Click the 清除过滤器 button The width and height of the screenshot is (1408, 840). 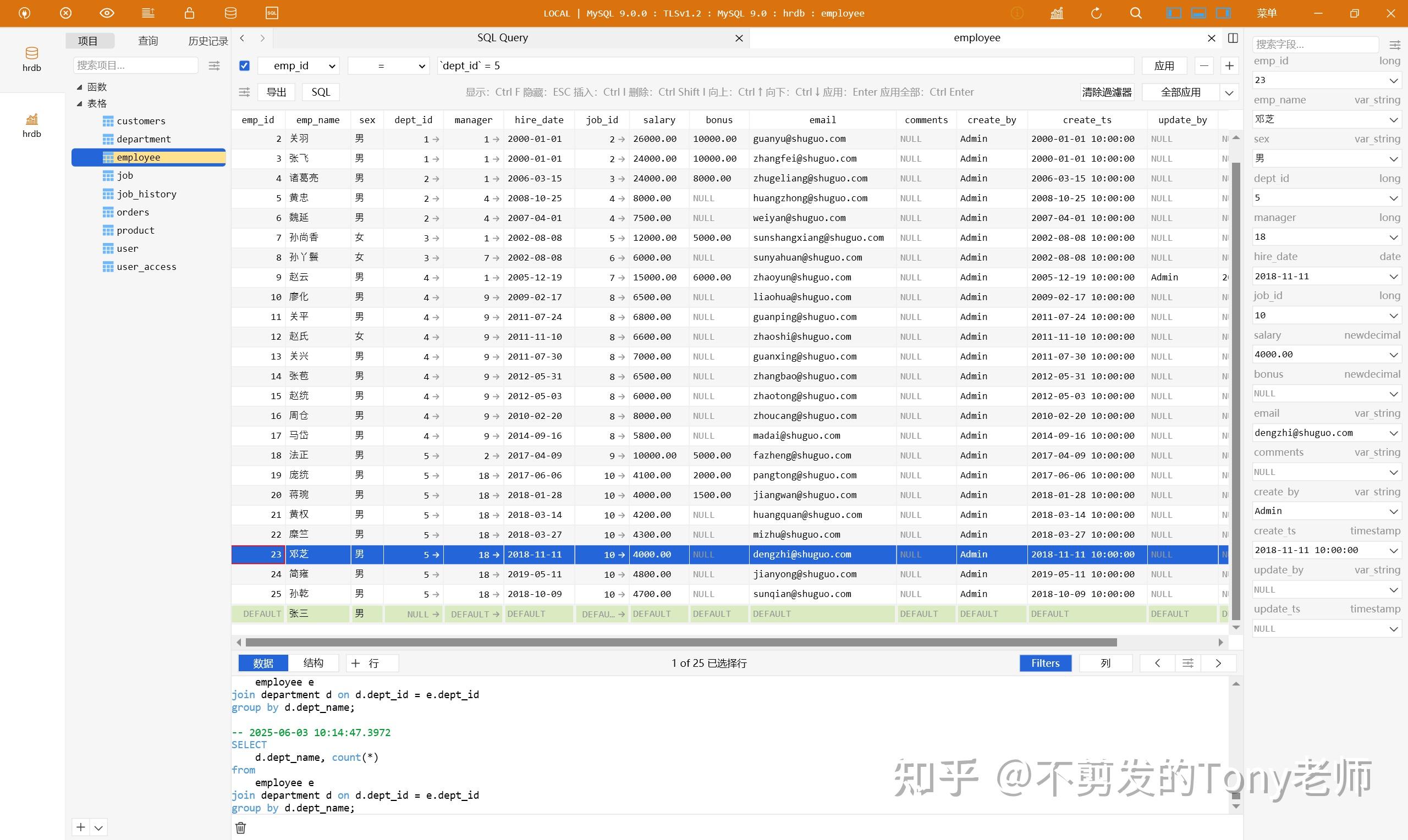tap(1107, 92)
